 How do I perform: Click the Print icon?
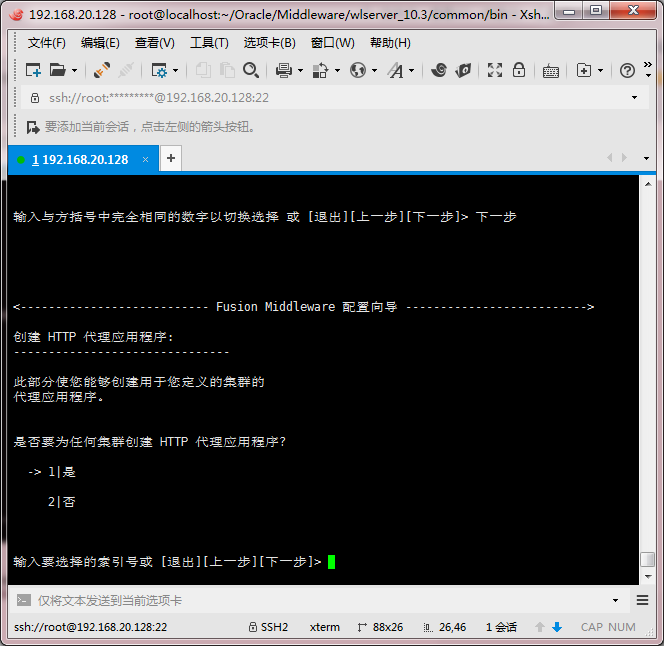[x=284, y=70]
